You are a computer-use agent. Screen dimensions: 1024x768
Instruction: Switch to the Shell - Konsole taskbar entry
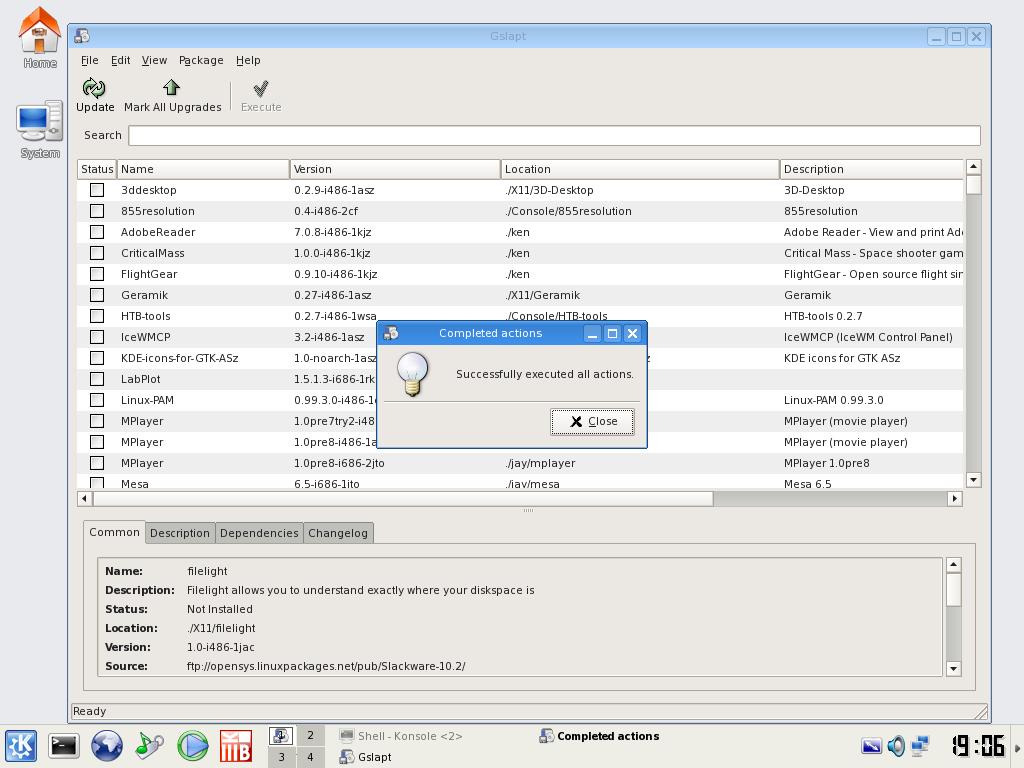pyautogui.click(x=402, y=736)
